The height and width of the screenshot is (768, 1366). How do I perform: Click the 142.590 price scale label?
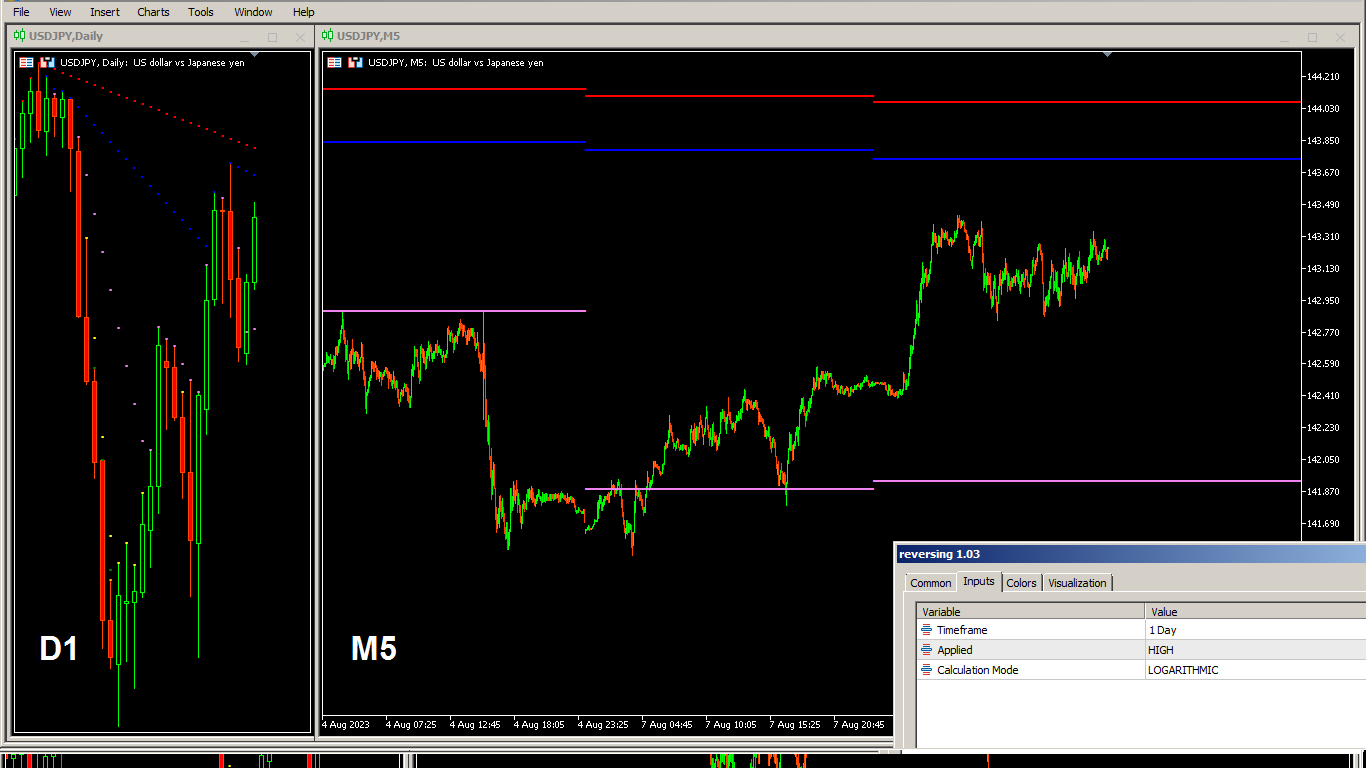click(1323, 364)
